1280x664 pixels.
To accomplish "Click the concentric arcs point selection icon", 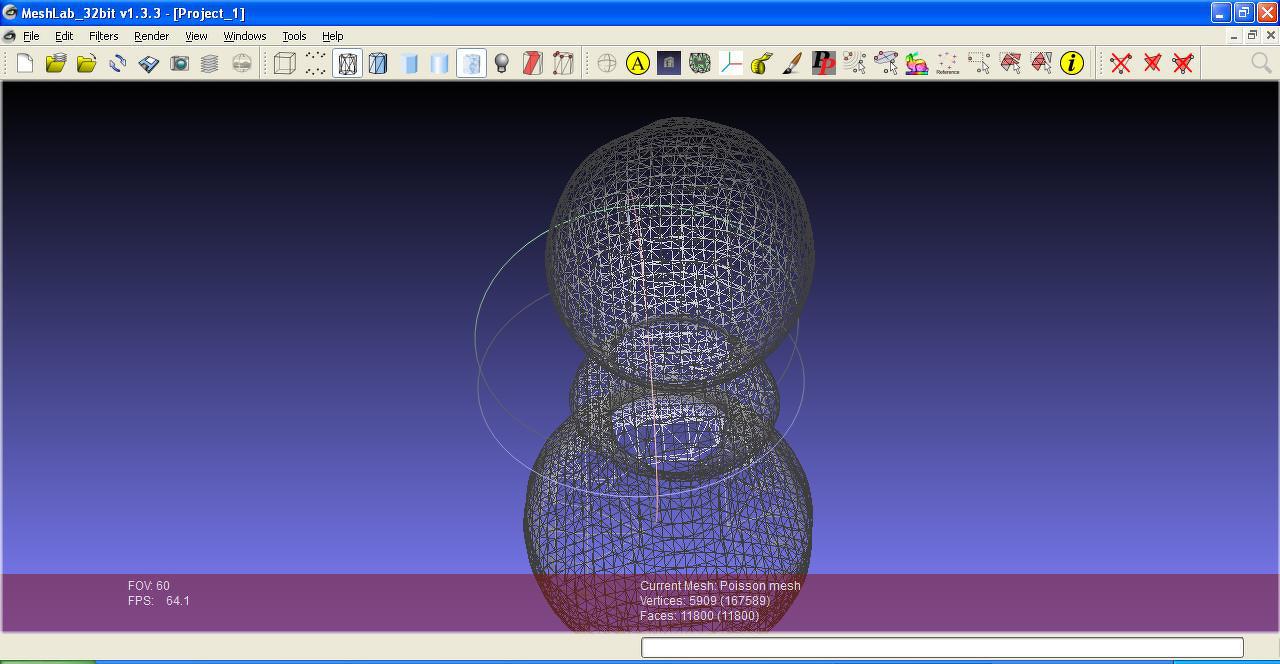I will coord(855,63).
